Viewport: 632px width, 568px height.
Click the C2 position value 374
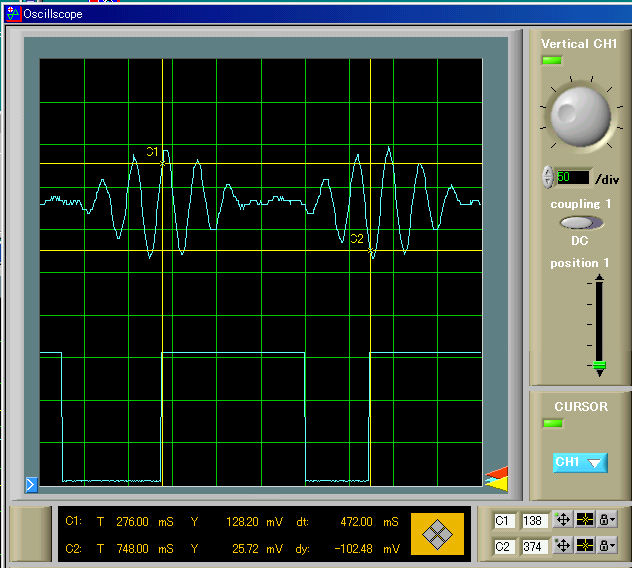click(x=534, y=547)
